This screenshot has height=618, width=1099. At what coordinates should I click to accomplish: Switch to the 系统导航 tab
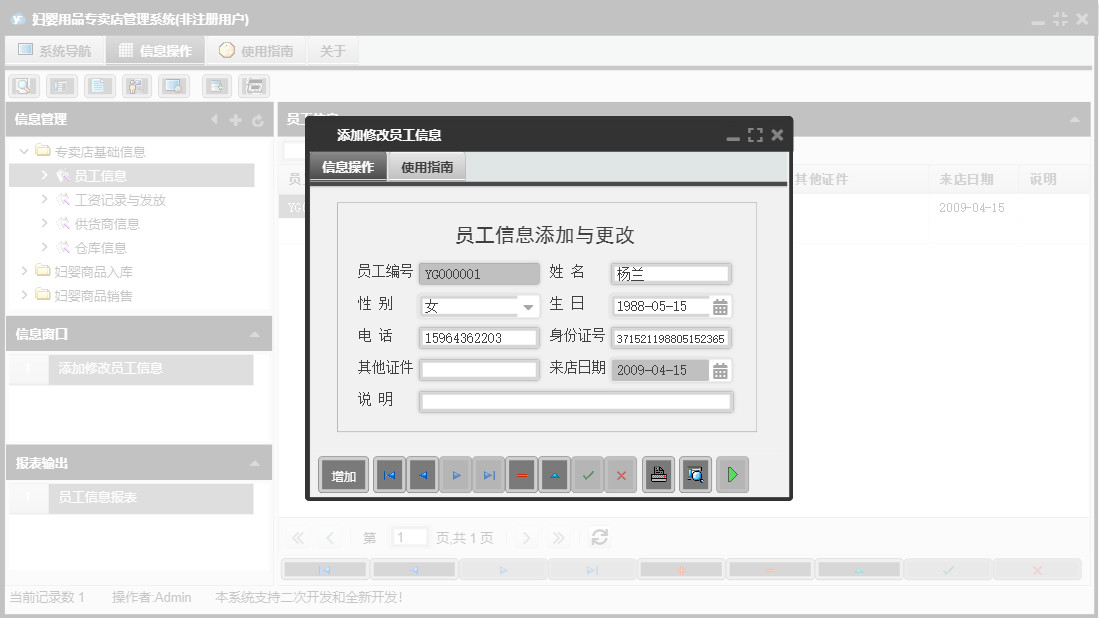(x=55, y=49)
